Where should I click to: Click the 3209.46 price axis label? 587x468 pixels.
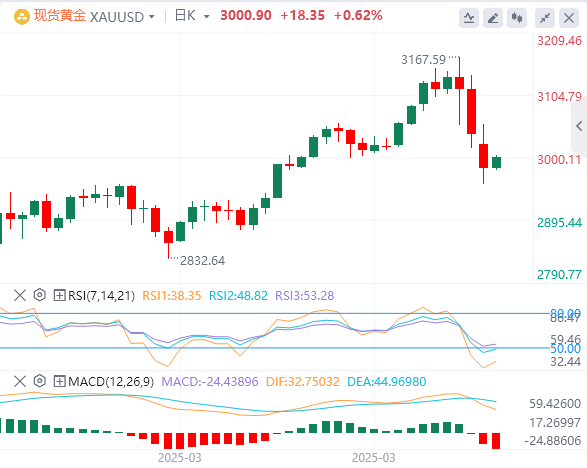pos(559,40)
